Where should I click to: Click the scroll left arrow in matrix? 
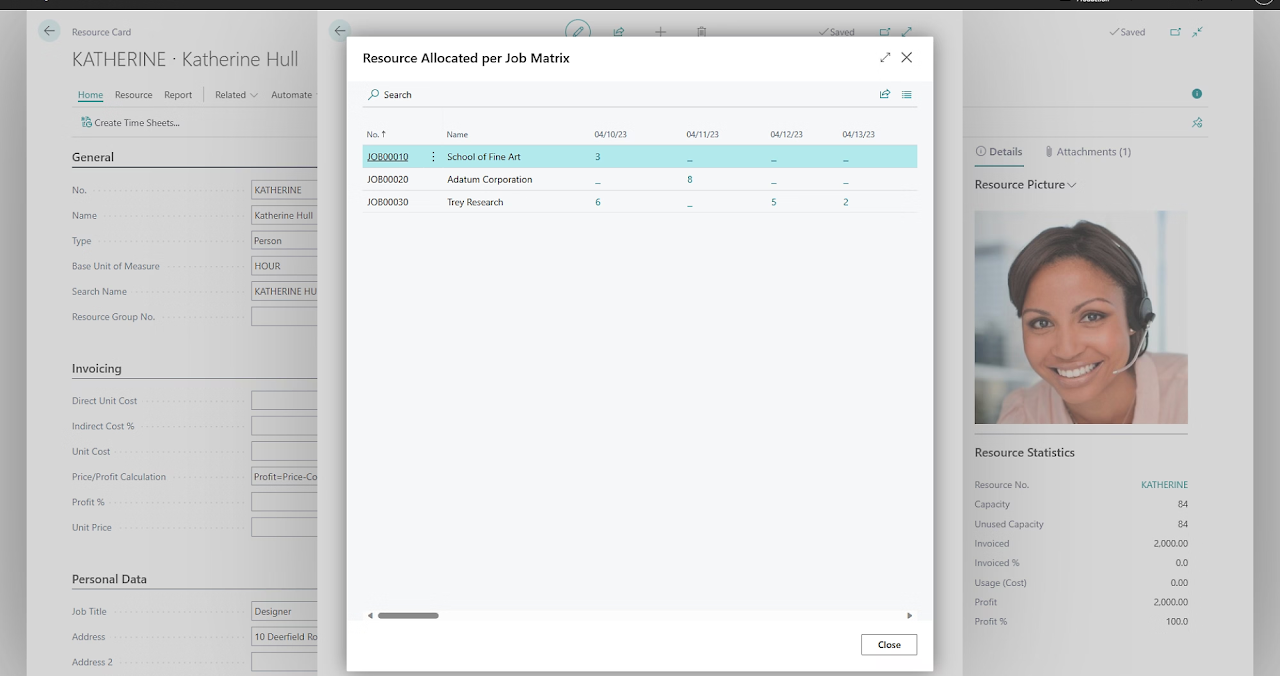pos(370,616)
